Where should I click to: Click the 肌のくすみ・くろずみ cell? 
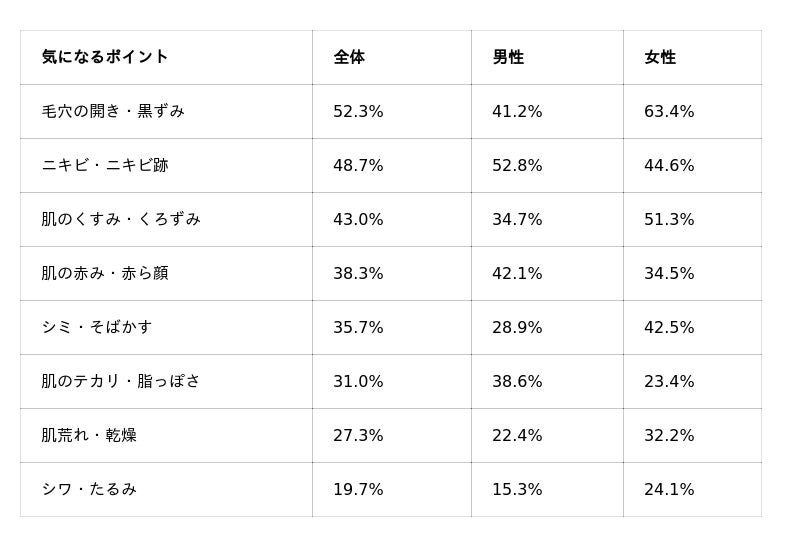tap(121, 219)
